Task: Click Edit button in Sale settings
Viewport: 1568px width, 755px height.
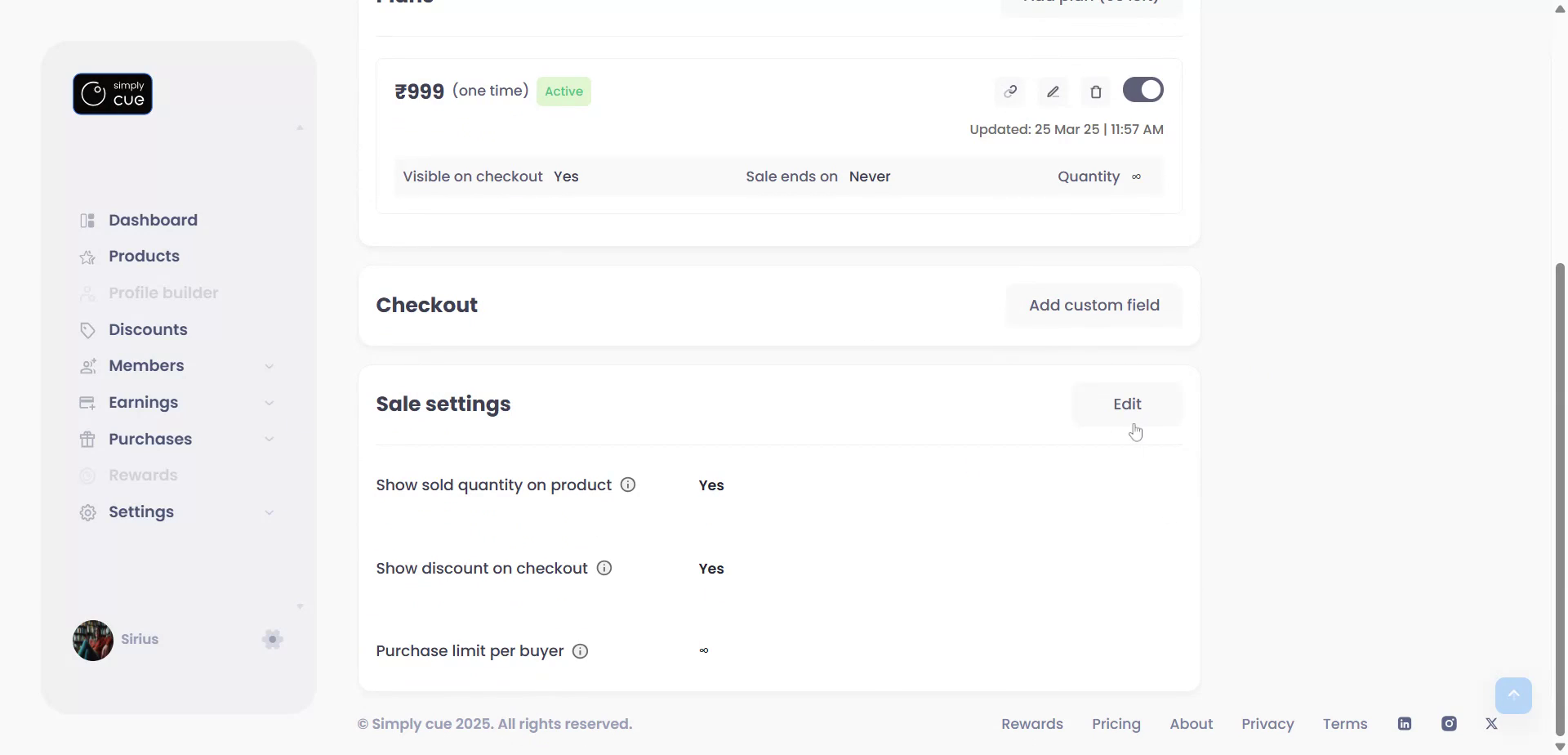Action: pyautogui.click(x=1127, y=404)
